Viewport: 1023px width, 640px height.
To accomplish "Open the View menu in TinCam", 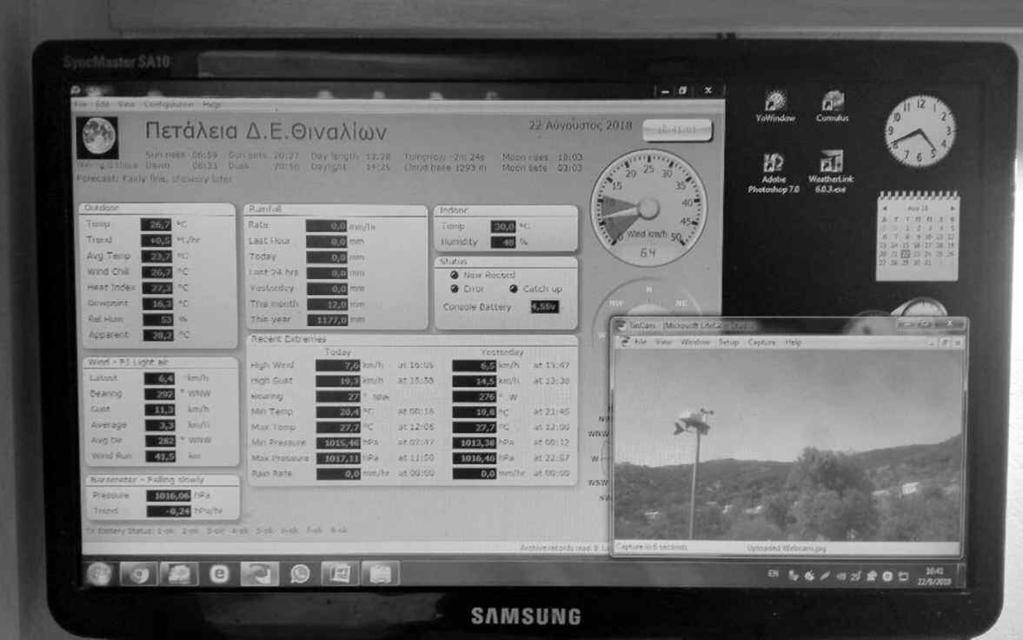I will point(664,342).
